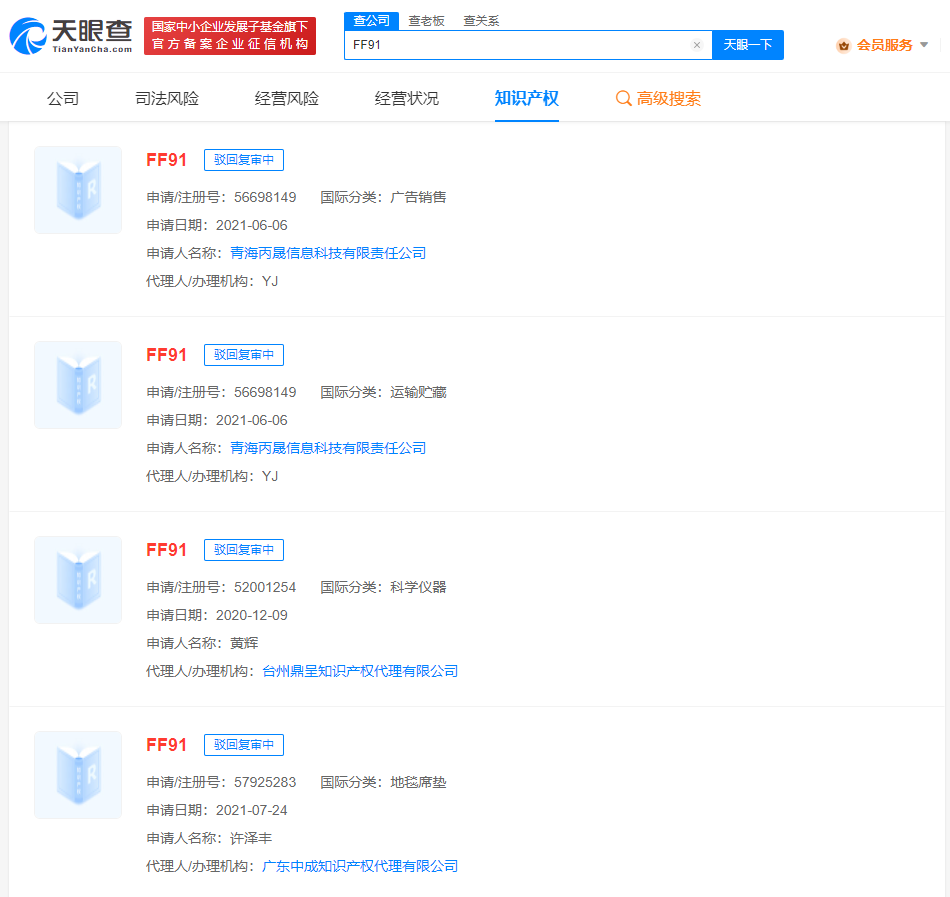Screen dimensions: 950x897
Task: Focus the FF91 search input field
Action: (518, 45)
